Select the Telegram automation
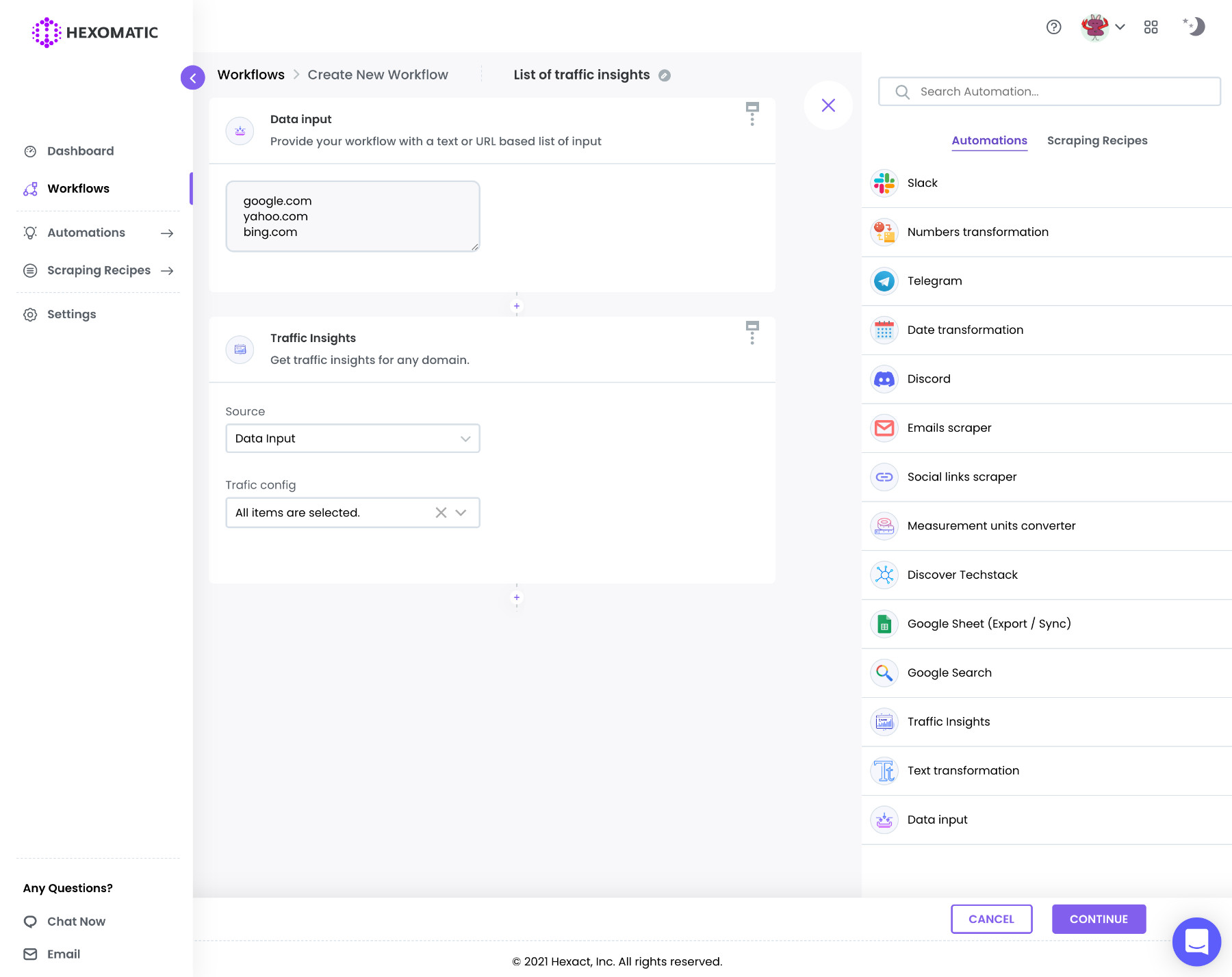Viewport: 1232px width, 977px height. [1047, 281]
